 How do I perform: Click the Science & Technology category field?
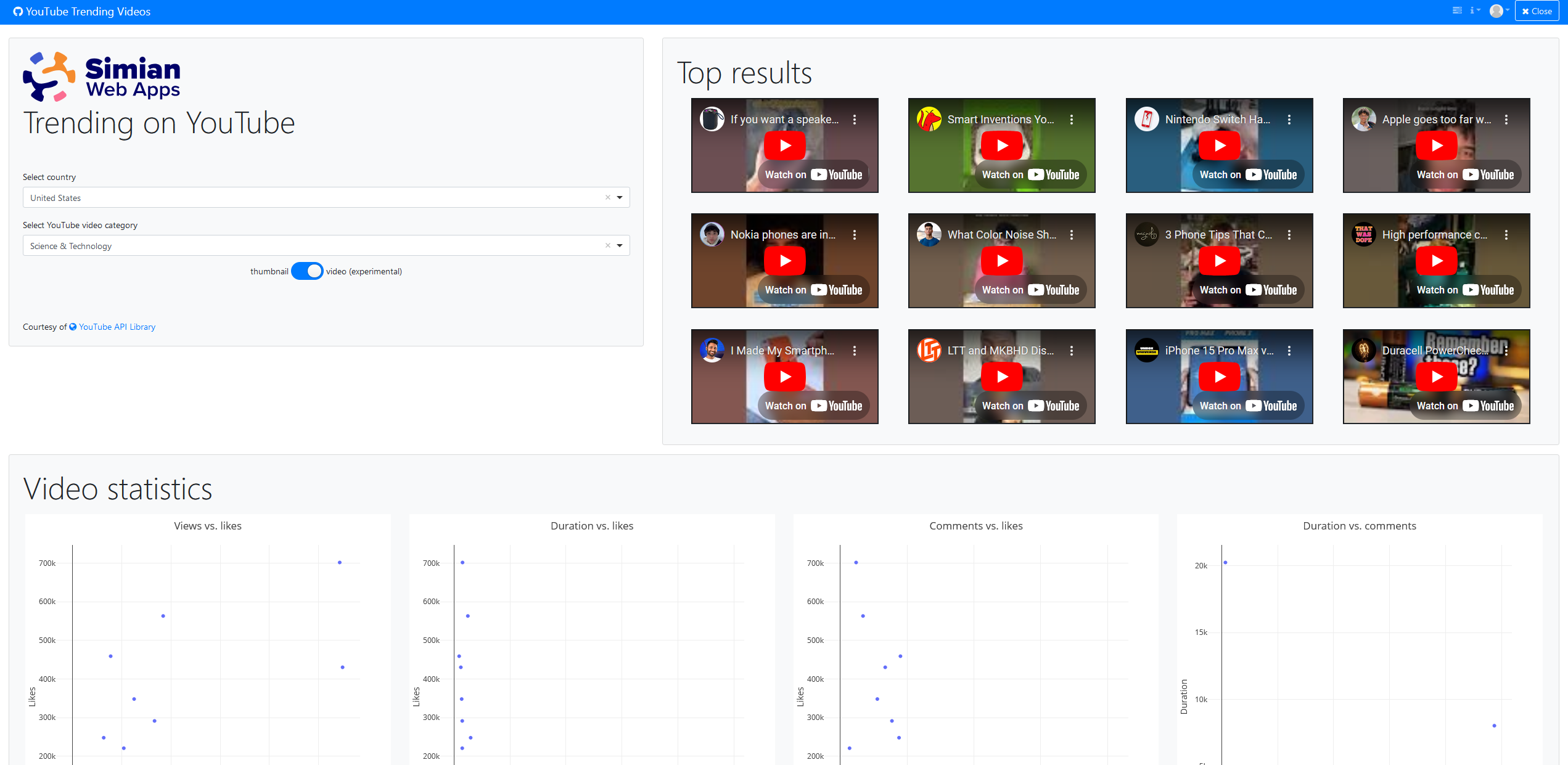pyautogui.click(x=326, y=245)
